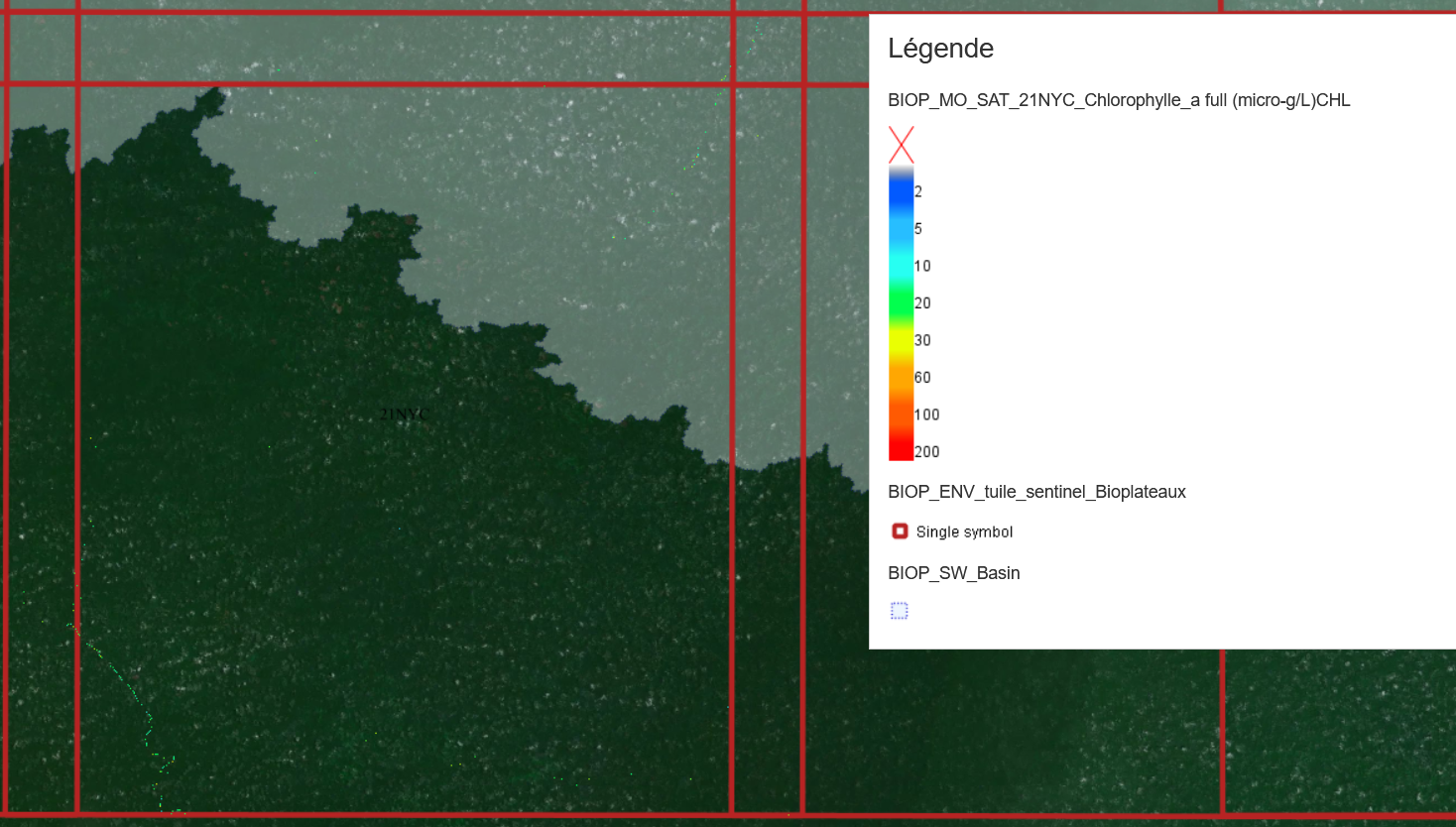Click the value 60 legend label
1456x827 pixels.
pos(922,378)
